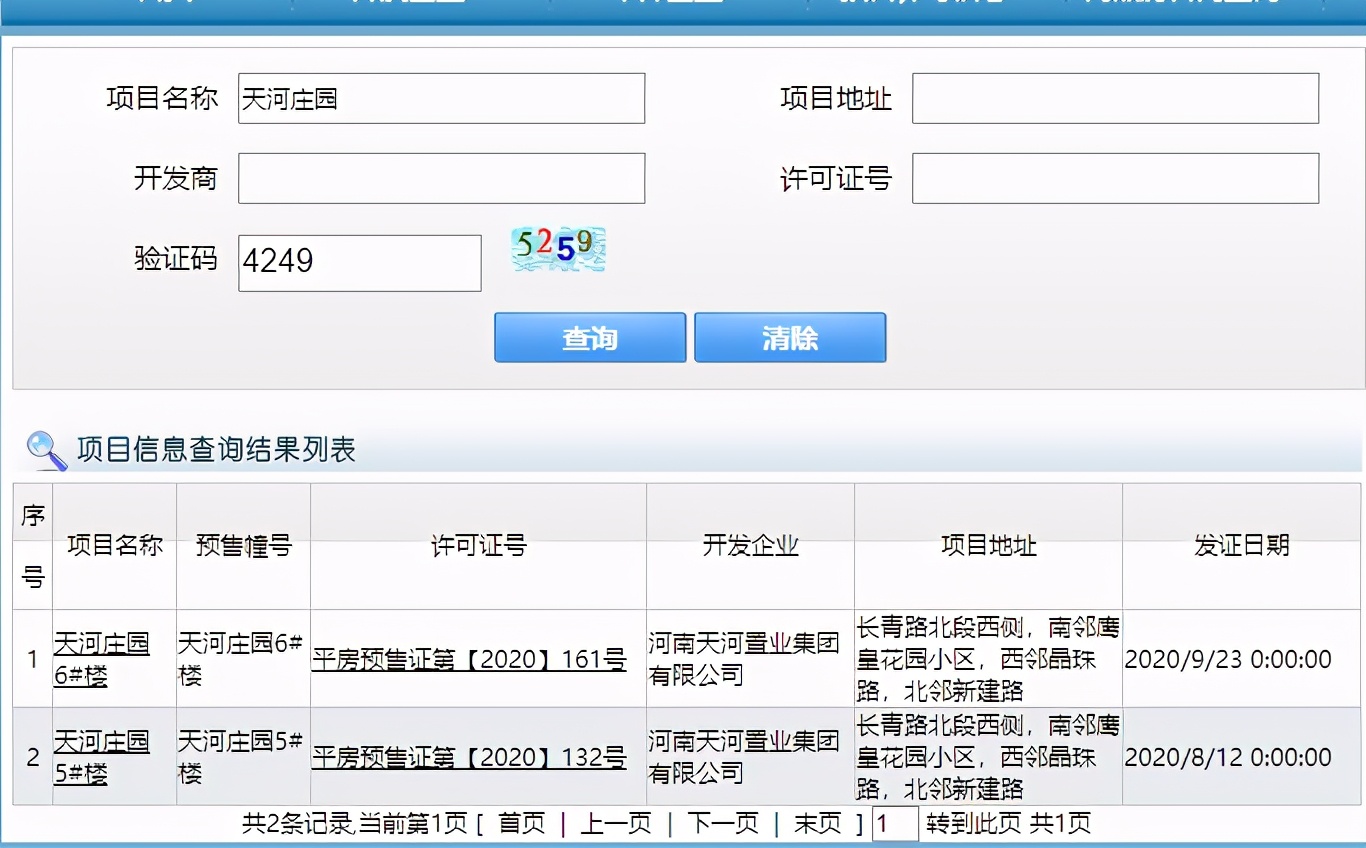Click the empty 项目地址 input field
This screenshot has height=848, width=1366.
1115,98
